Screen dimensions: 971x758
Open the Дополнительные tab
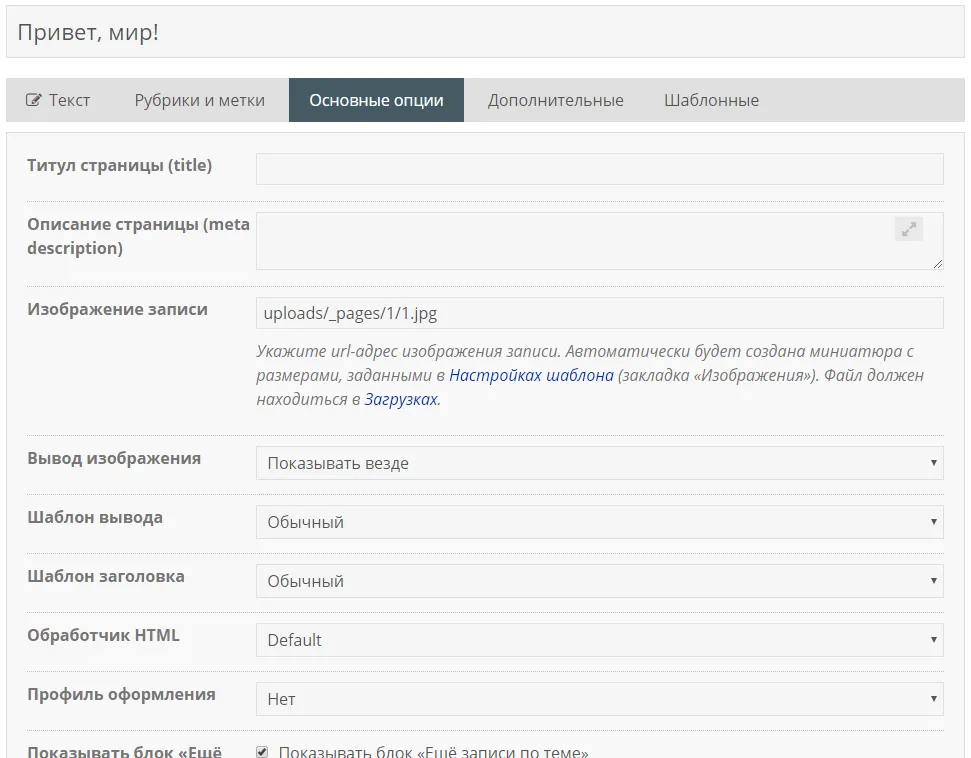click(x=555, y=100)
